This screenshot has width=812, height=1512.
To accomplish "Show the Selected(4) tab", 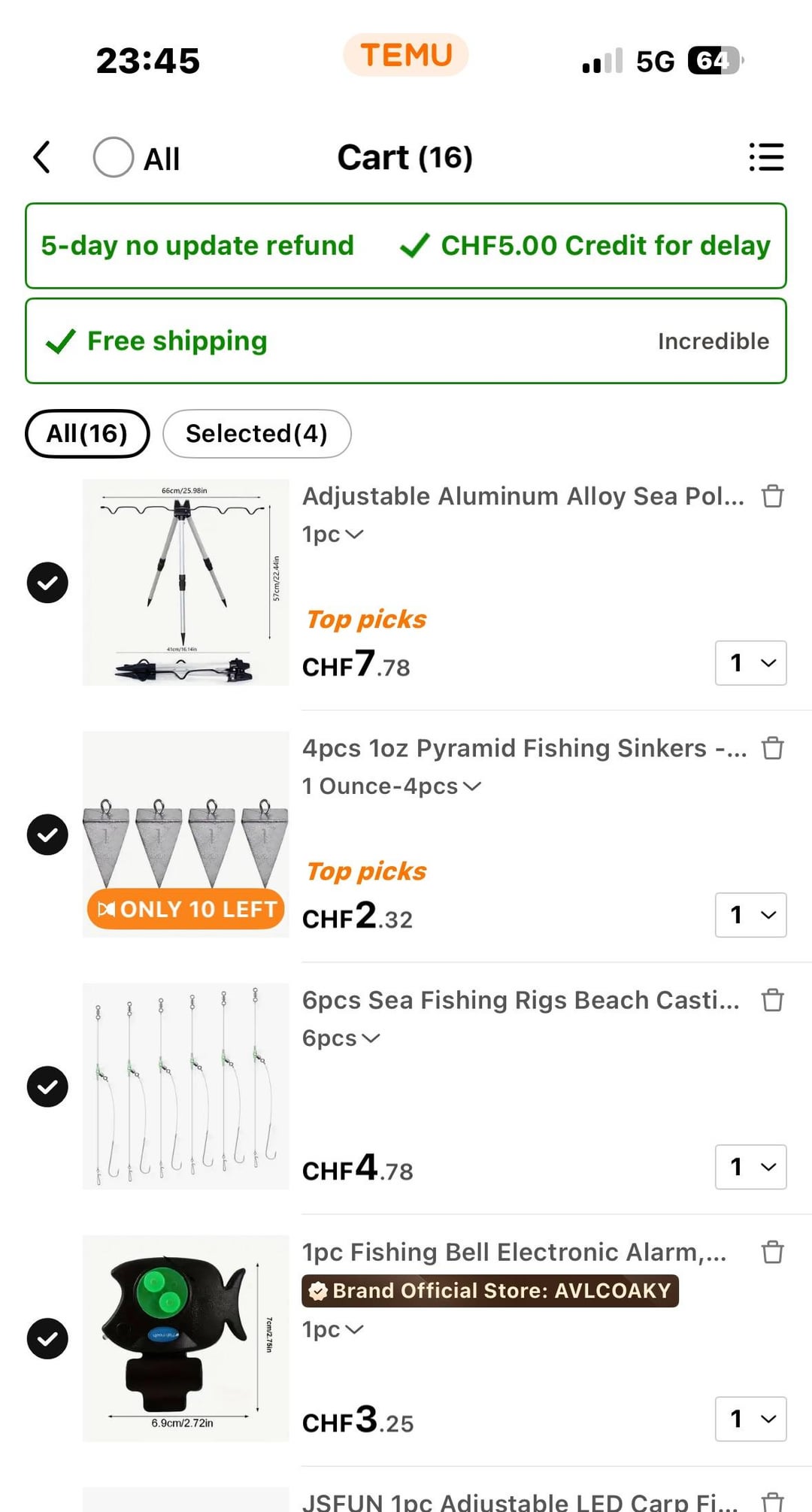I will [x=256, y=434].
